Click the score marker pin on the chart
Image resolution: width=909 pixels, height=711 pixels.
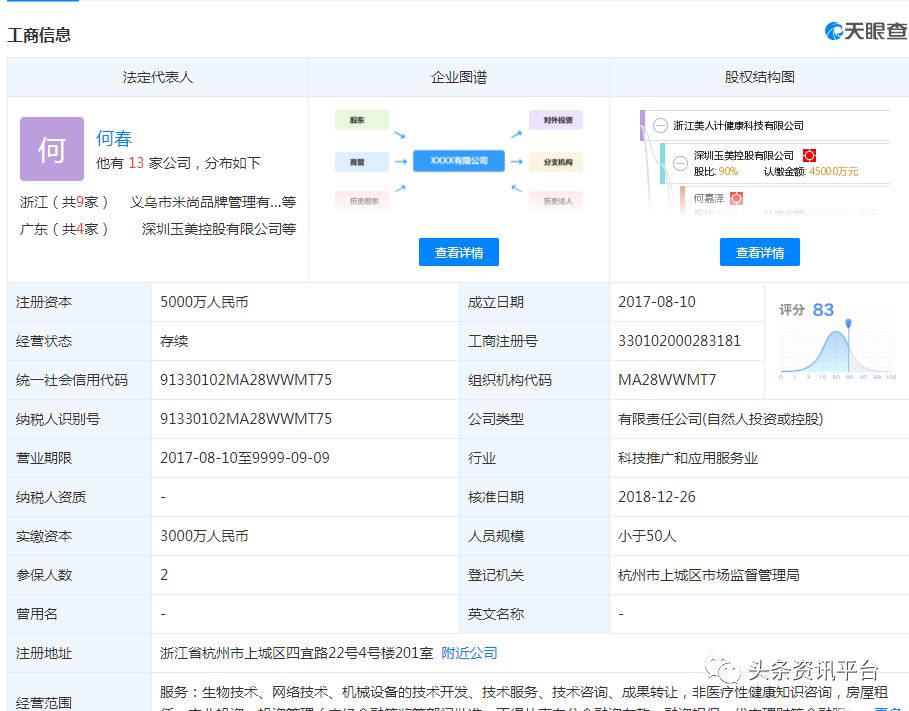848,323
